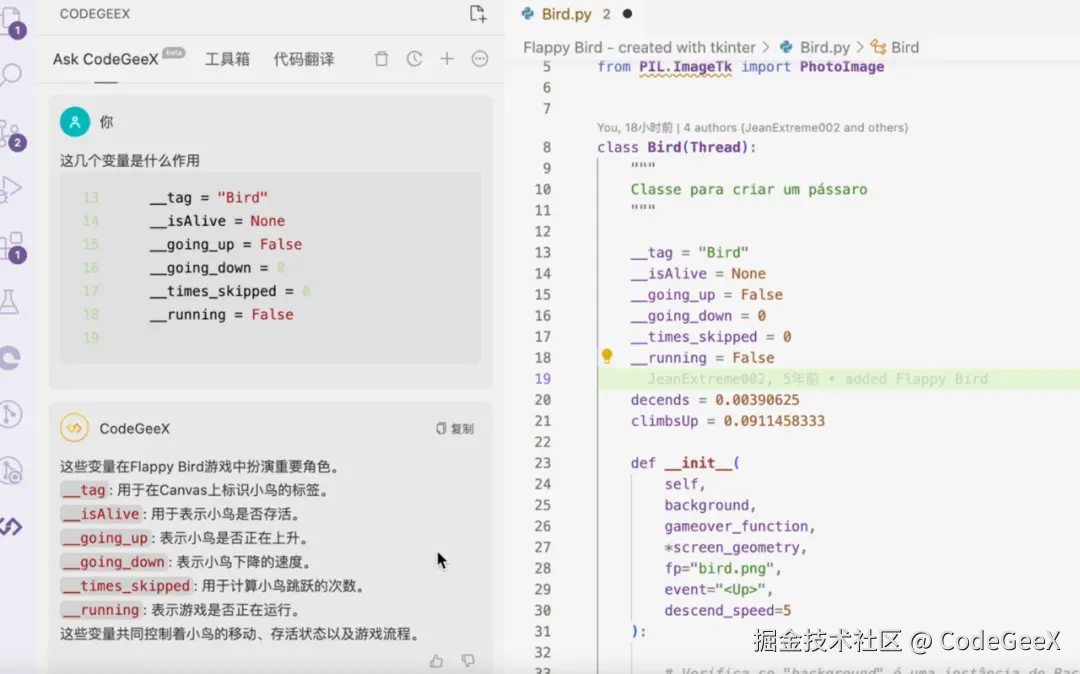Delete chat with the trash icon

click(381, 59)
